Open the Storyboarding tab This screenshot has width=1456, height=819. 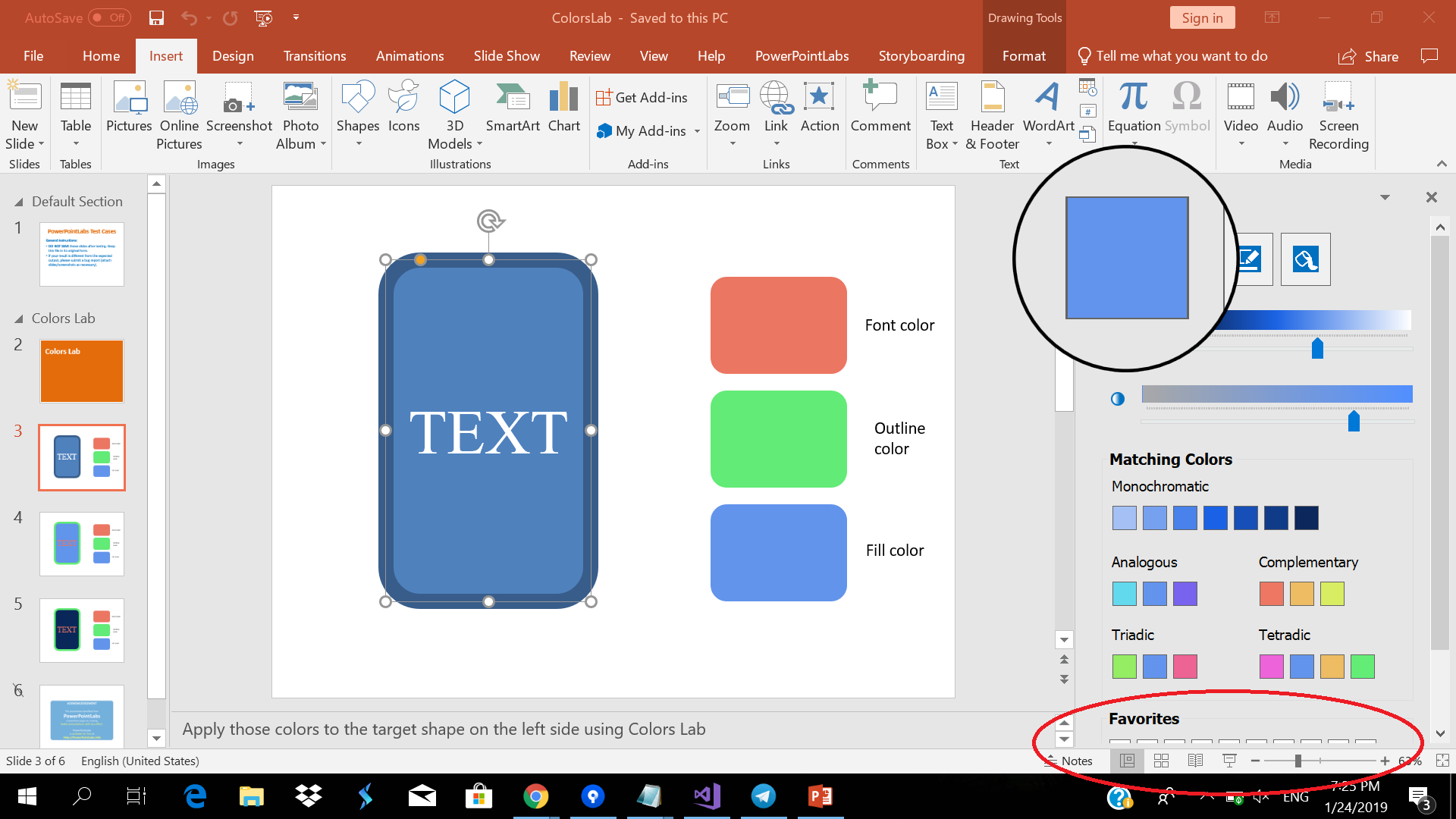[921, 55]
